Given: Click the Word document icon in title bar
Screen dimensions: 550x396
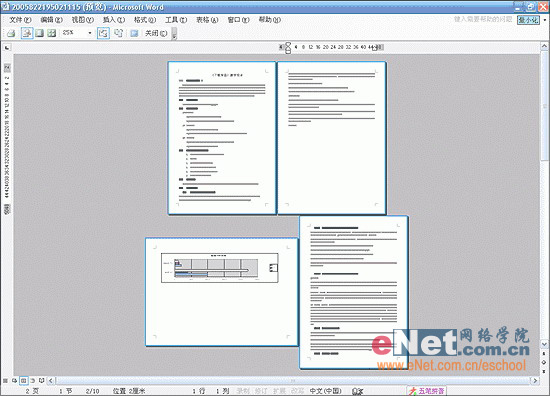Looking at the screenshot, I should click(x=6, y=7).
